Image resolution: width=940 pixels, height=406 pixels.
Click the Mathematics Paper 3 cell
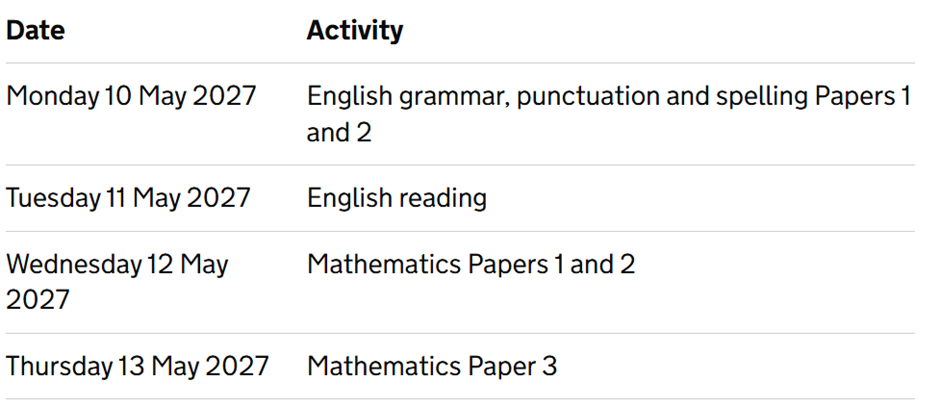pos(432,366)
